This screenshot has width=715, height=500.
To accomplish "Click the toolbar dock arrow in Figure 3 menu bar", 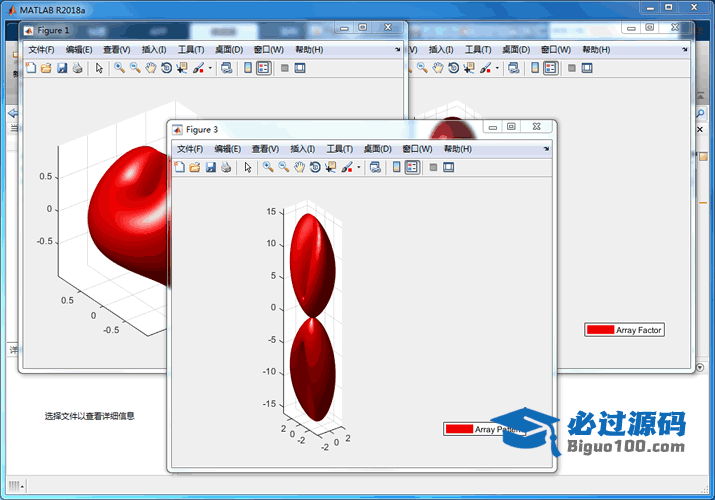I will 546,148.
